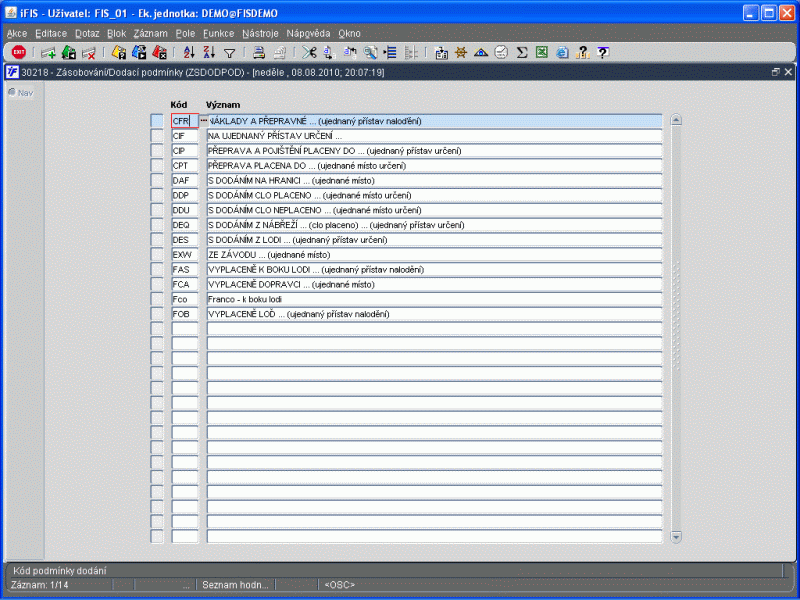The height and width of the screenshot is (600, 800).
Task: Export using the green Excel icon
Action: click(x=542, y=52)
